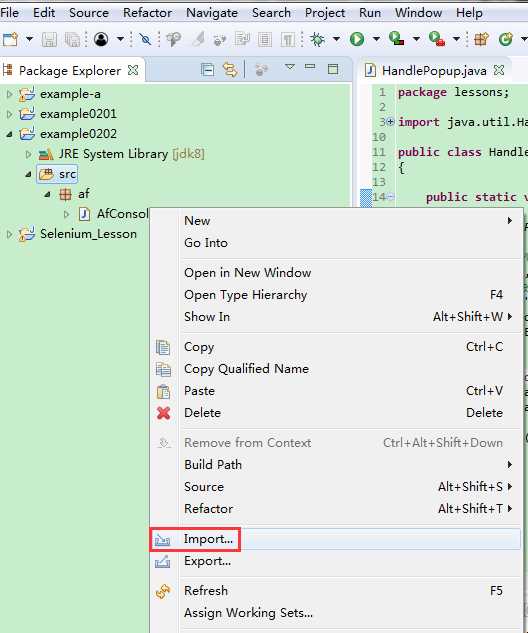This screenshot has width=528, height=633.
Task: Click the Debug bug icon
Action: click(x=317, y=39)
